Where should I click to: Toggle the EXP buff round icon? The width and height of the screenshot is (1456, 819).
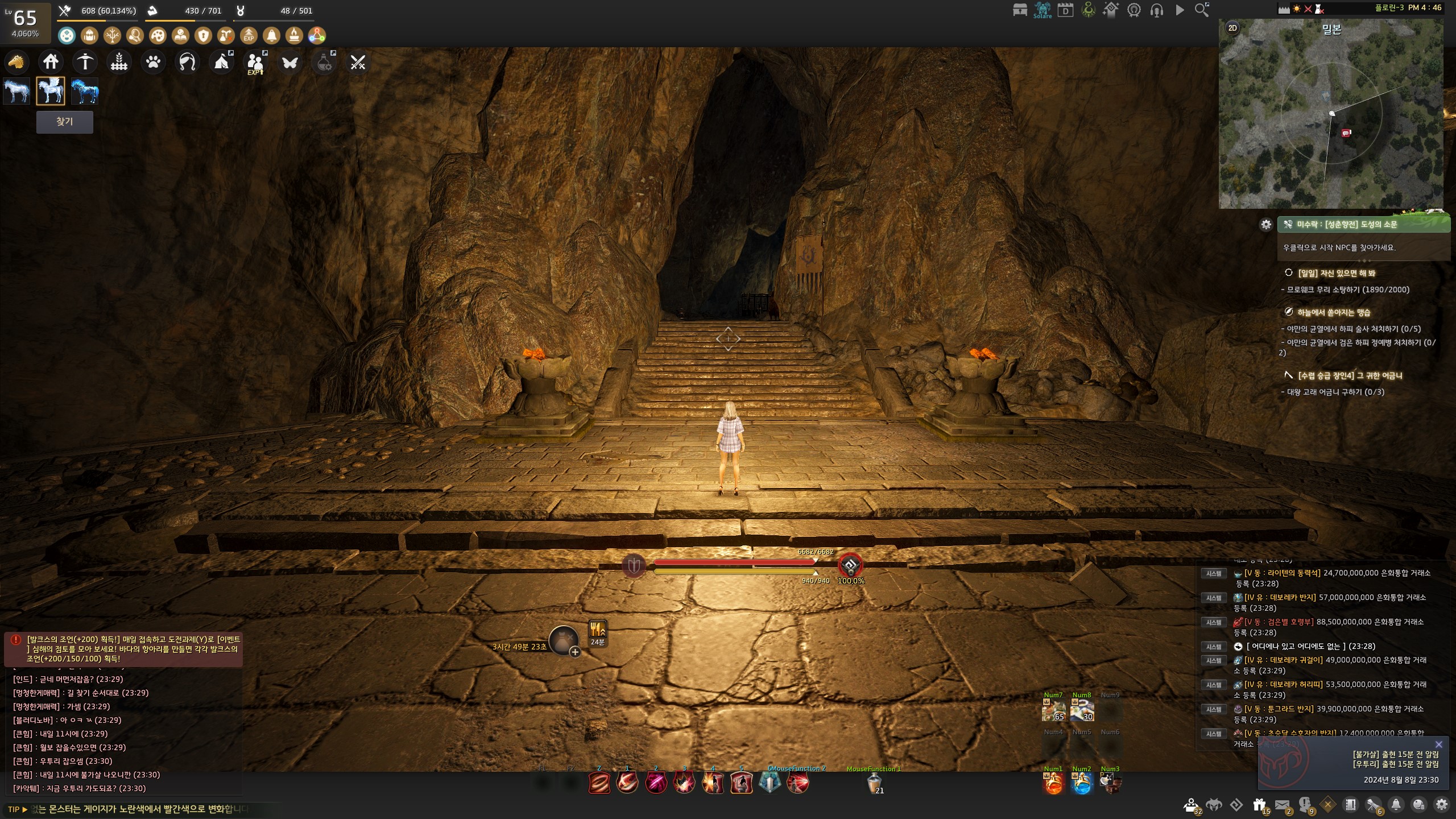coord(249,36)
